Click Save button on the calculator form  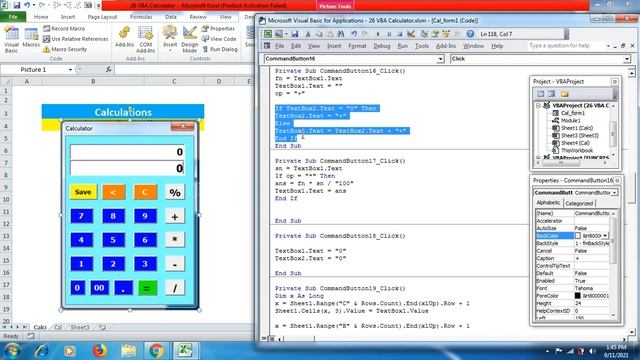pos(83,192)
